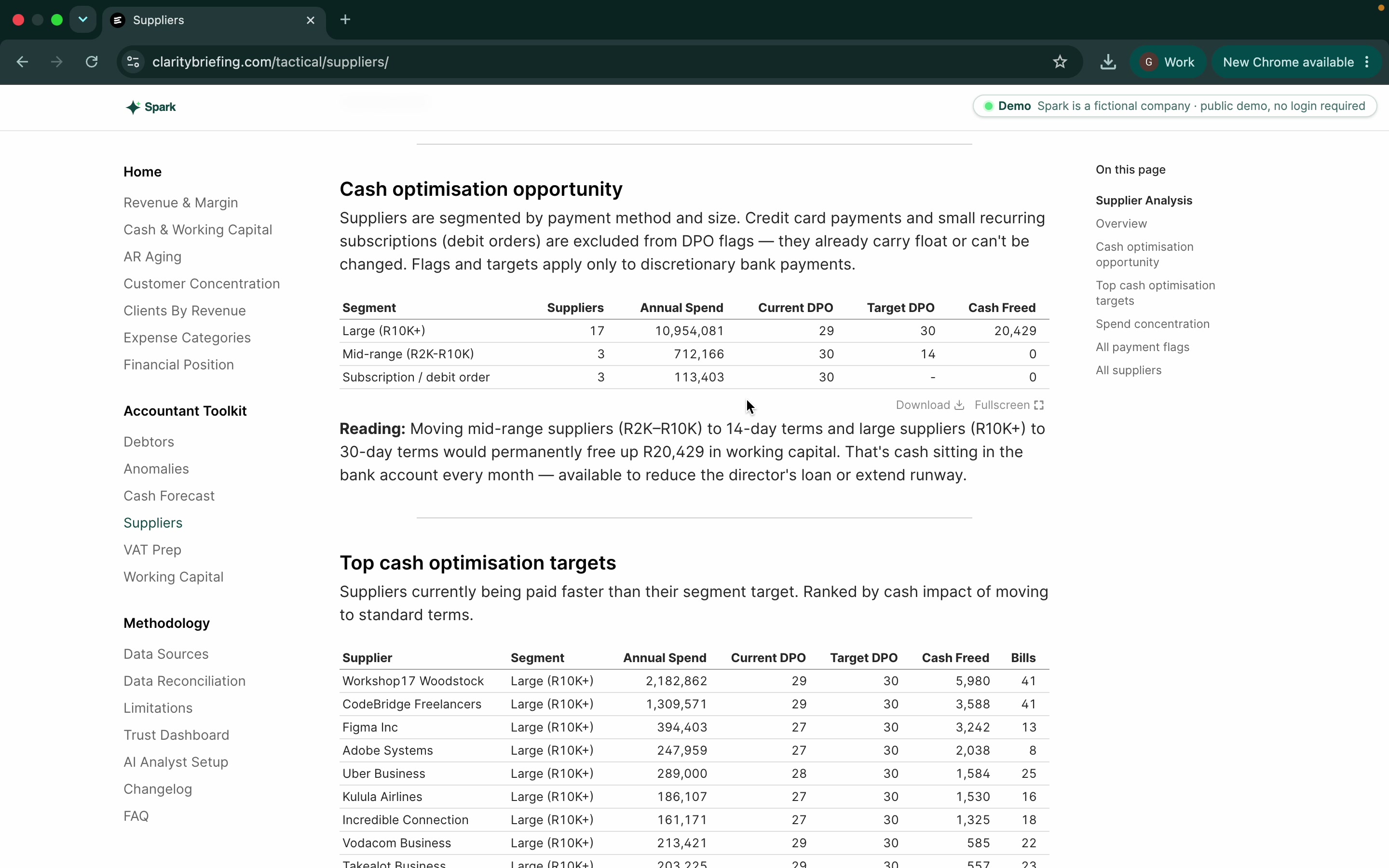Open Cash Forecast page
Viewport: 1389px width, 868px height.
coord(169,496)
